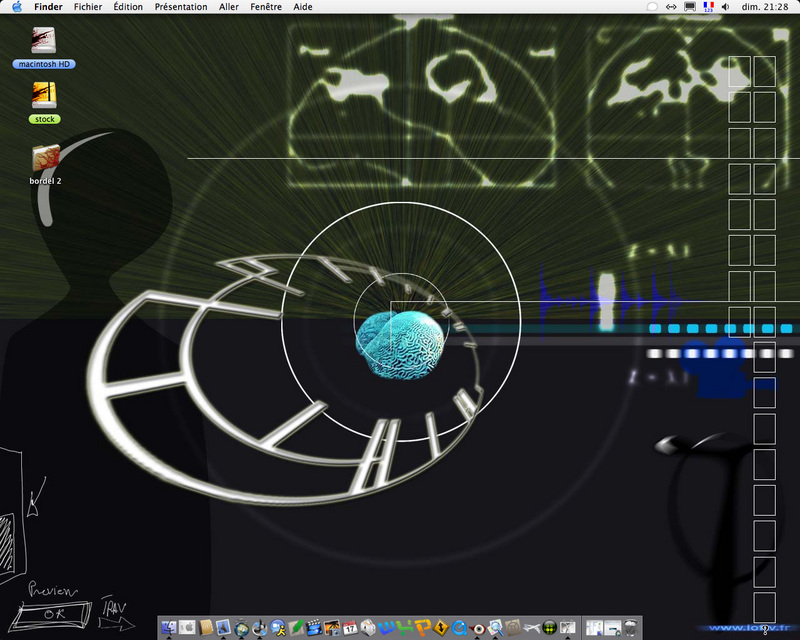
Task: Open iTunes from the Dock
Action: coord(260,627)
